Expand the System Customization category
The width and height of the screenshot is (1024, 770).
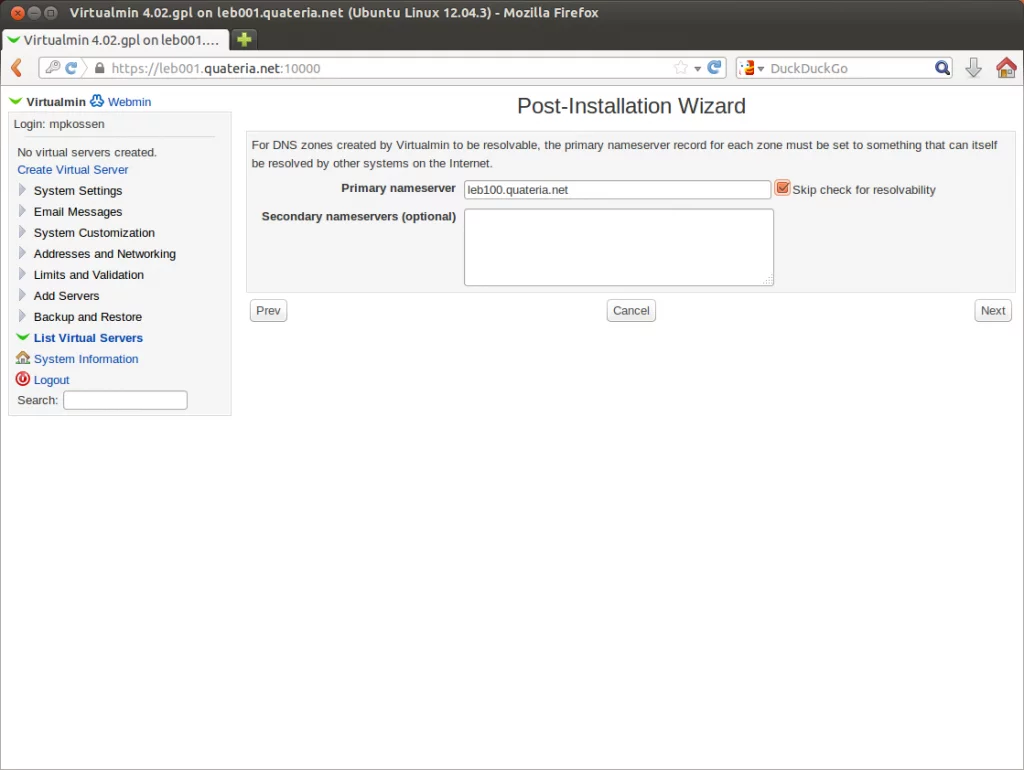pos(22,232)
